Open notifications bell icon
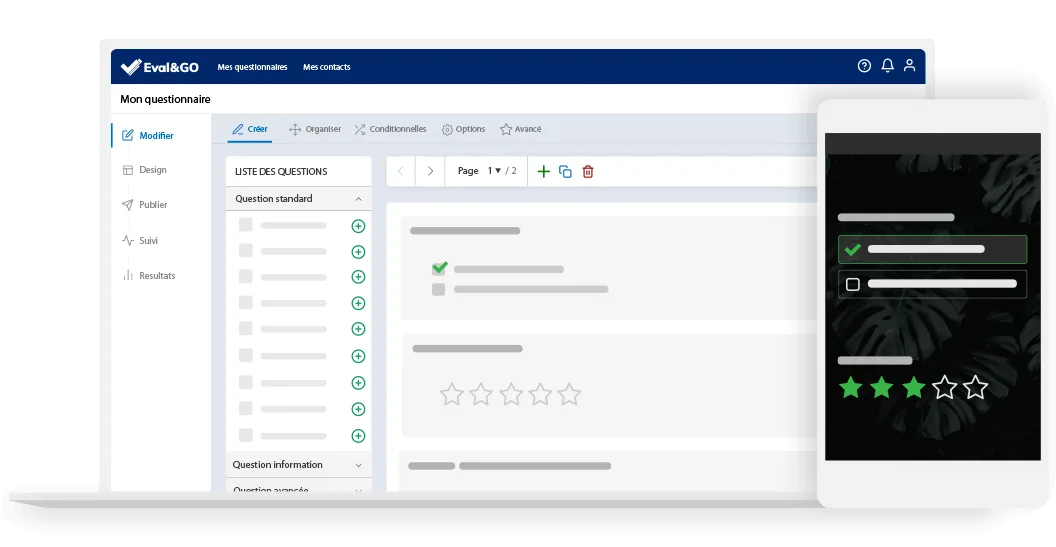Image resolution: width=1056 pixels, height=547 pixels. click(x=888, y=65)
